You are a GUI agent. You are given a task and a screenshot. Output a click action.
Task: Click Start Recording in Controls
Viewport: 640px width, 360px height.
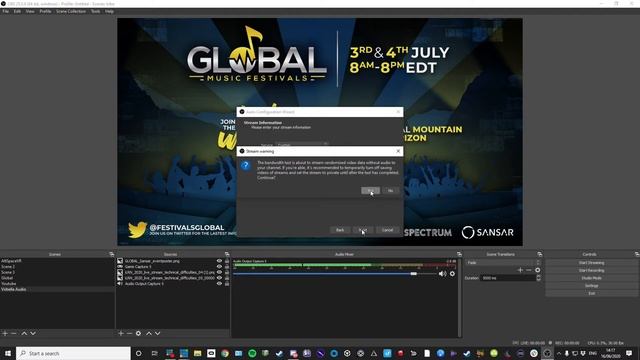pyautogui.click(x=591, y=270)
